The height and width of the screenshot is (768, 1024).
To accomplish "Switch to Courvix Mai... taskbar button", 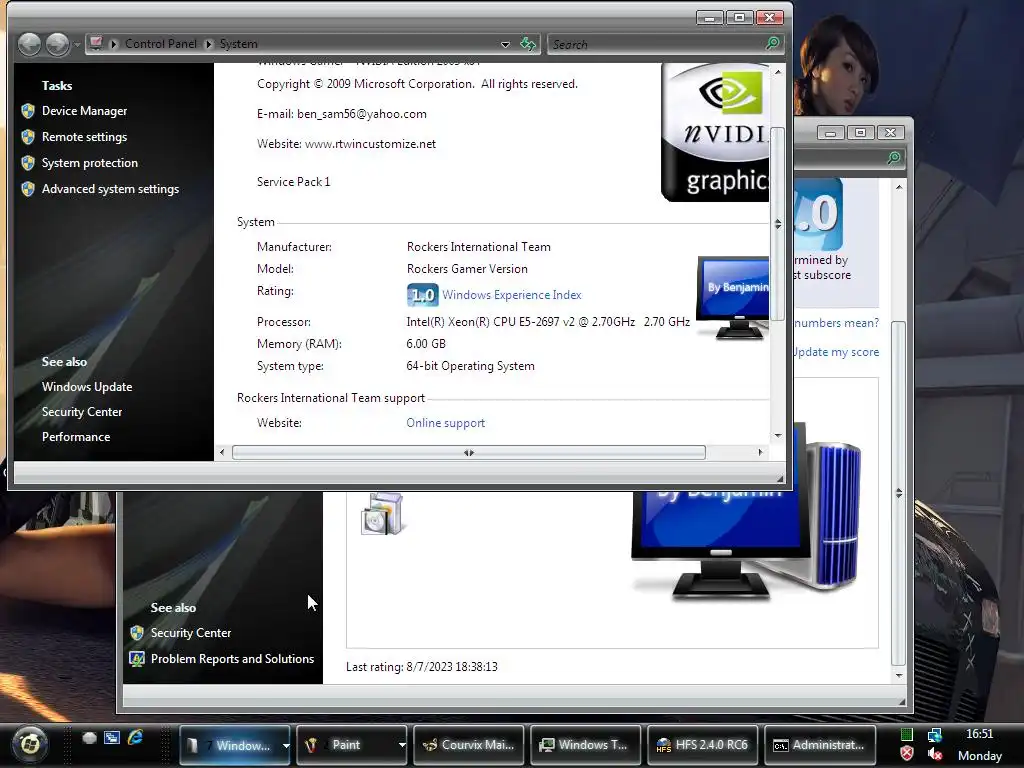I will 469,744.
